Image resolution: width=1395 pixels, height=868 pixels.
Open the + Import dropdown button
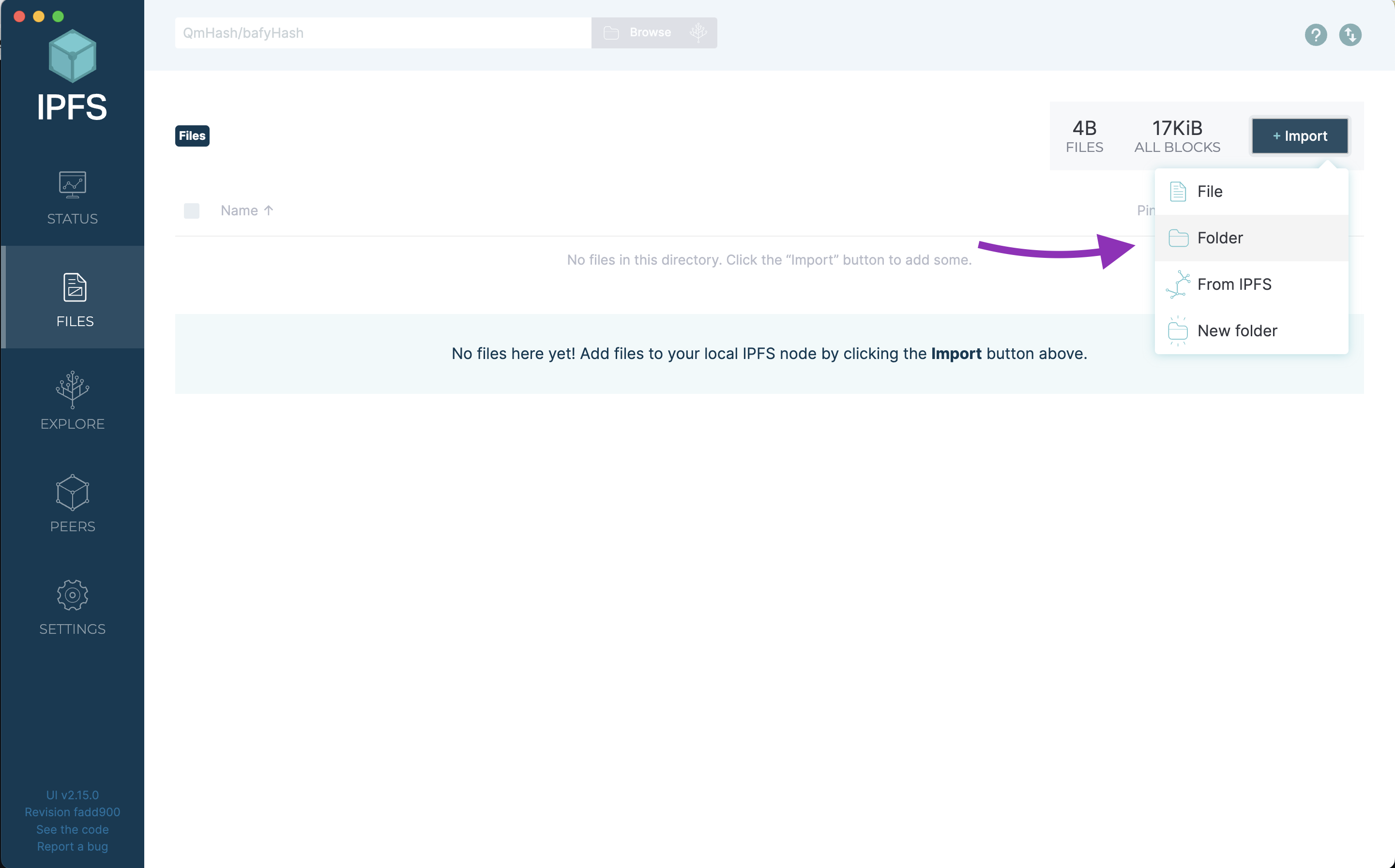click(x=1300, y=136)
